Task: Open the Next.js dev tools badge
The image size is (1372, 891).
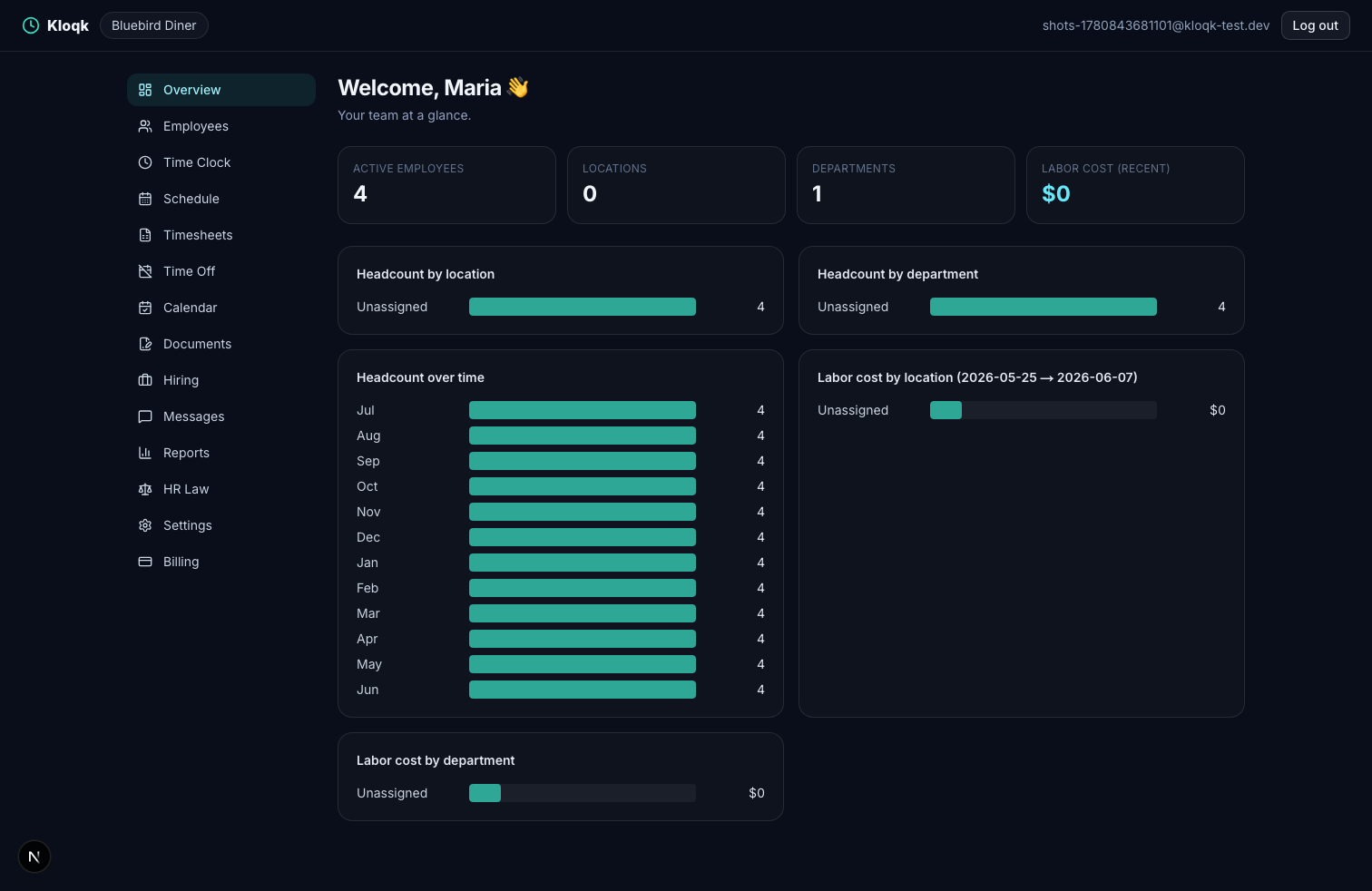Action: coord(34,857)
